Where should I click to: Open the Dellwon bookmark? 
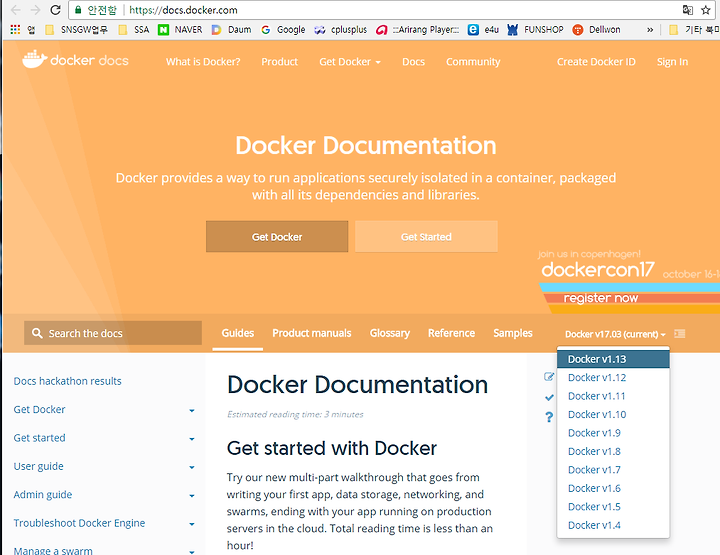click(596, 29)
